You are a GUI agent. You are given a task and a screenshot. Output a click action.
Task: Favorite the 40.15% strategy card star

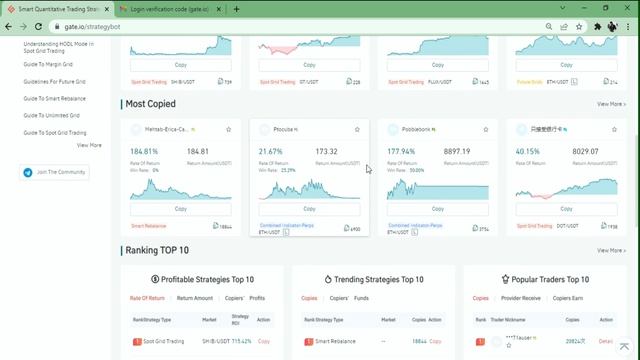click(x=614, y=129)
